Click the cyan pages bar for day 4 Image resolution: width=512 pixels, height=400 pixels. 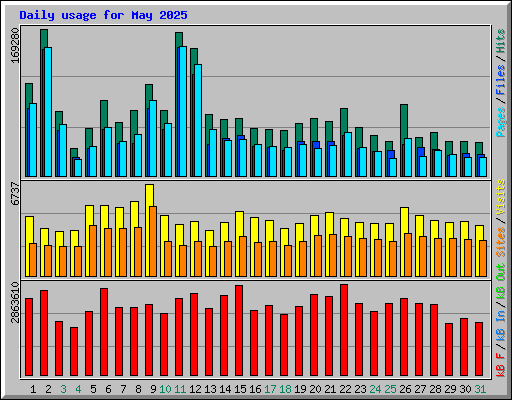pos(78,168)
